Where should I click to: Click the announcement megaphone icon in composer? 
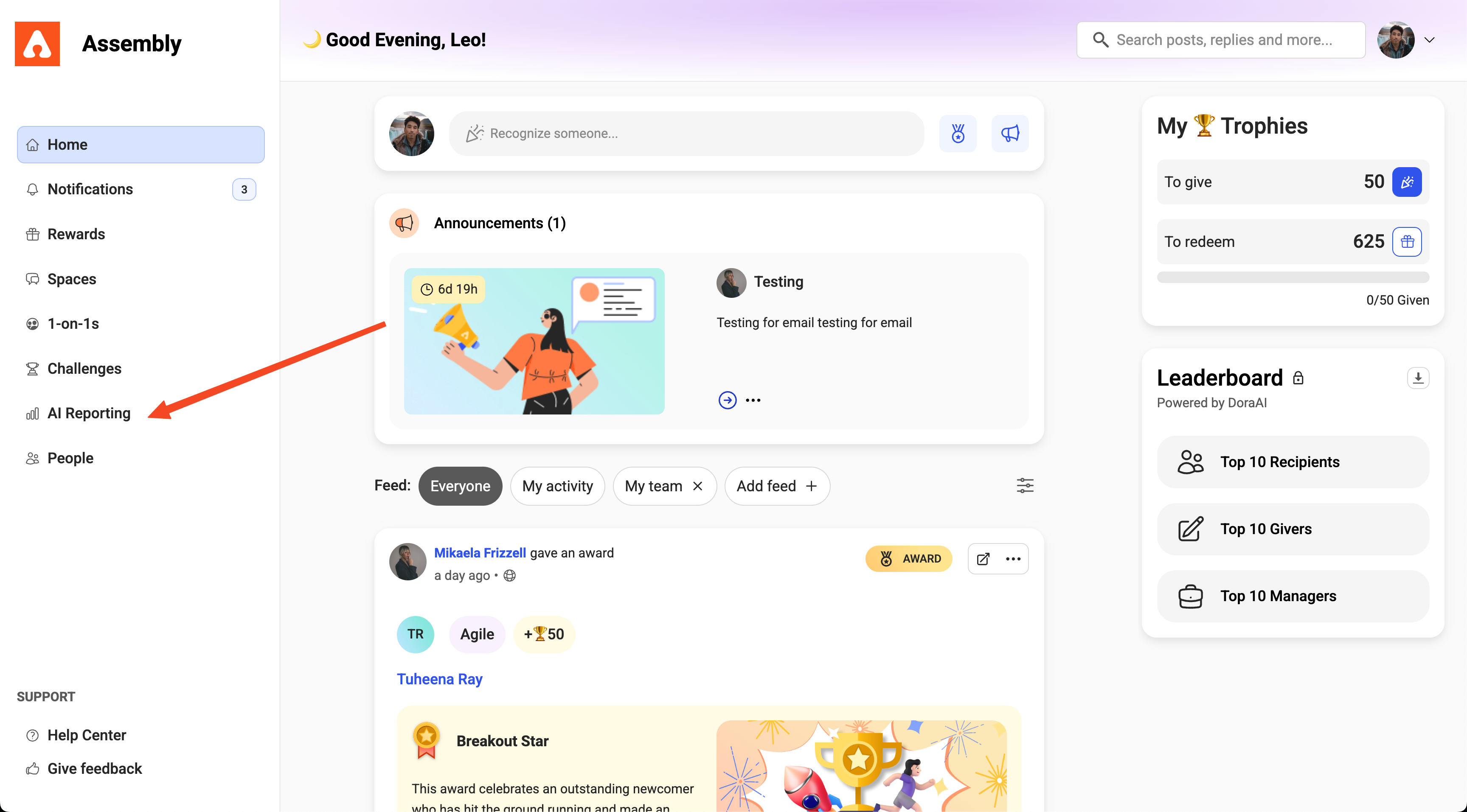tap(1010, 133)
